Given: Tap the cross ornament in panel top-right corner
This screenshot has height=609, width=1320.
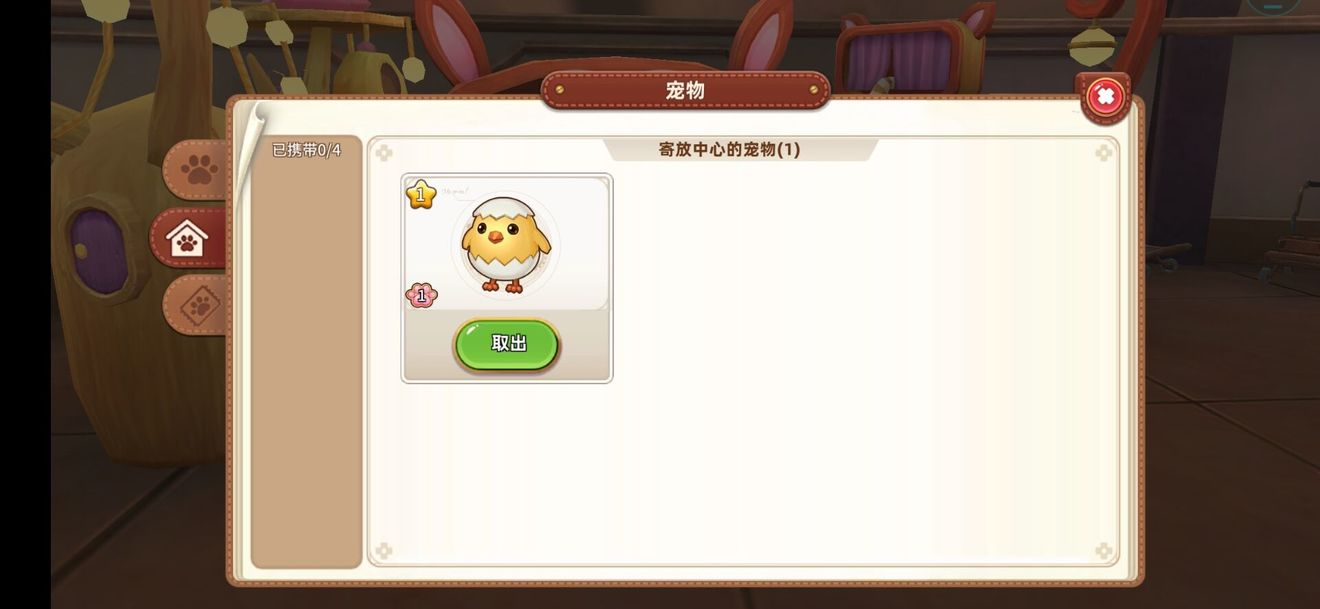Looking at the screenshot, I should pos(1103,153).
